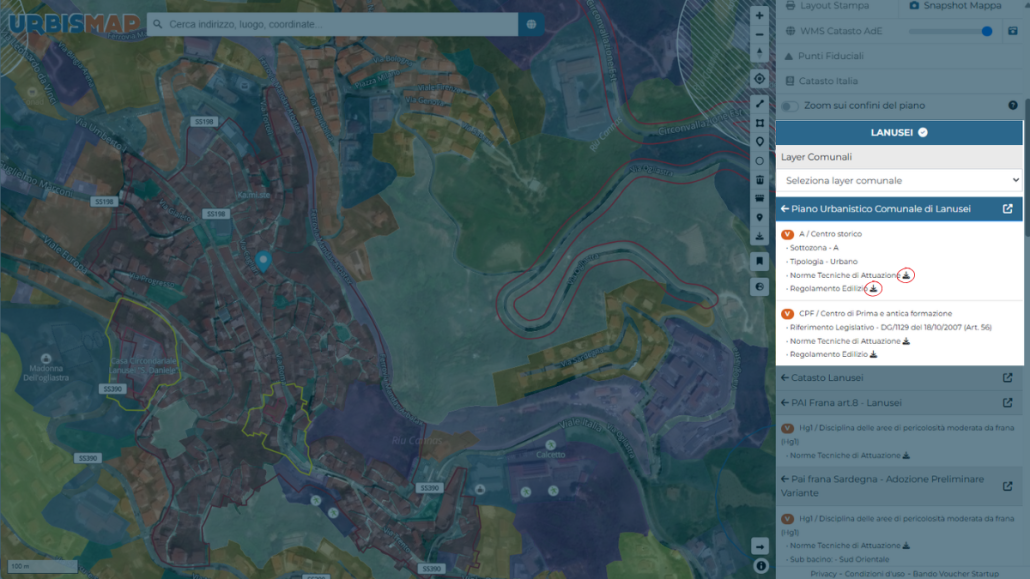Click the Sub bacino Sud Orientale row

pyautogui.click(x=839, y=559)
